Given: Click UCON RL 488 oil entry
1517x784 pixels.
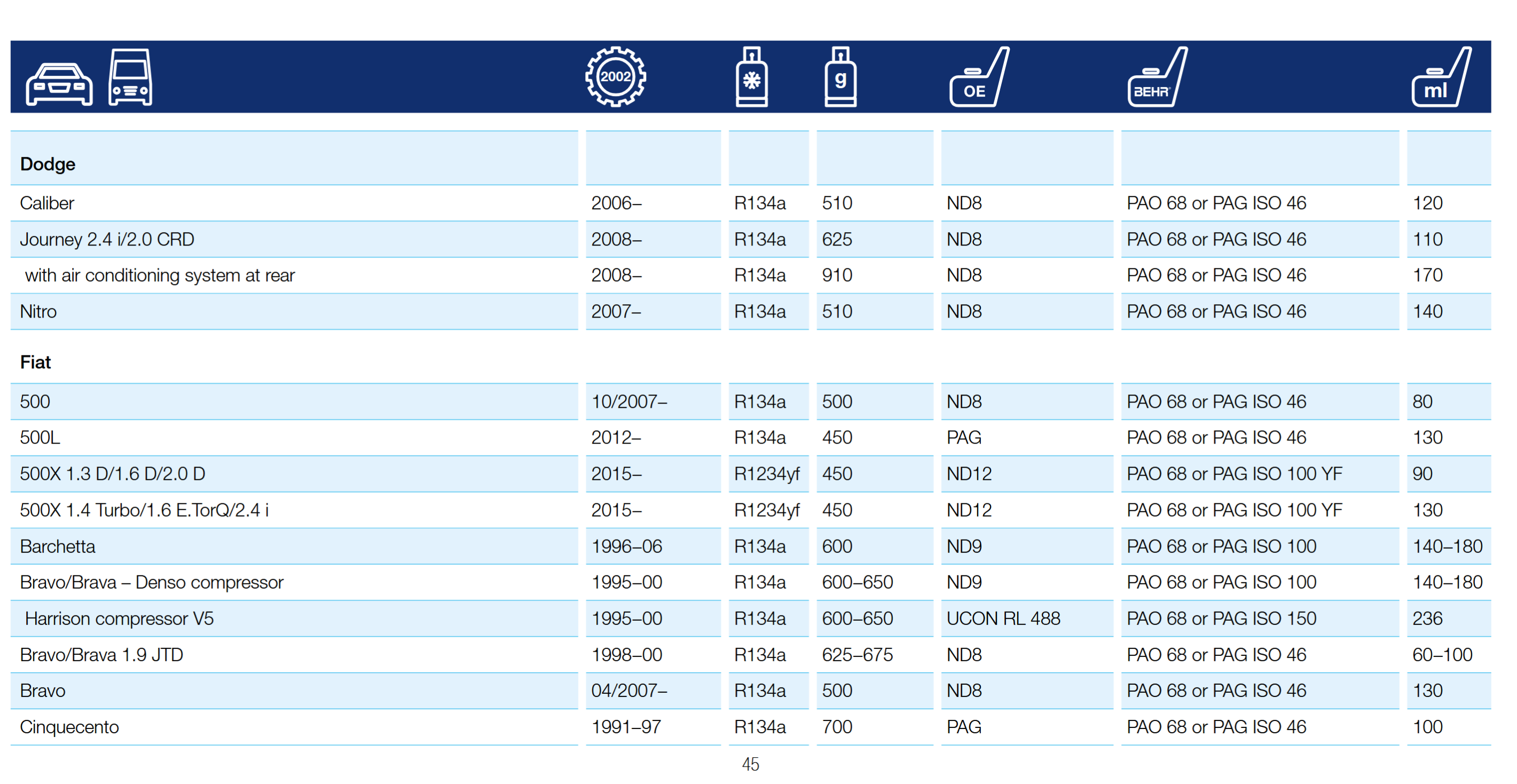Looking at the screenshot, I should coord(1003,618).
